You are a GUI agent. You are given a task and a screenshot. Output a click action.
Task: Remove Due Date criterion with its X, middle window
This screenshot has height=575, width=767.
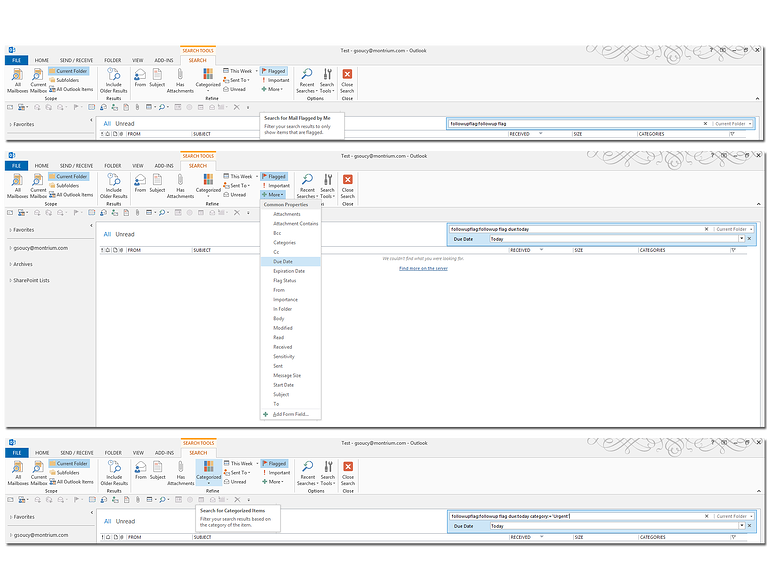tap(749, 239)
